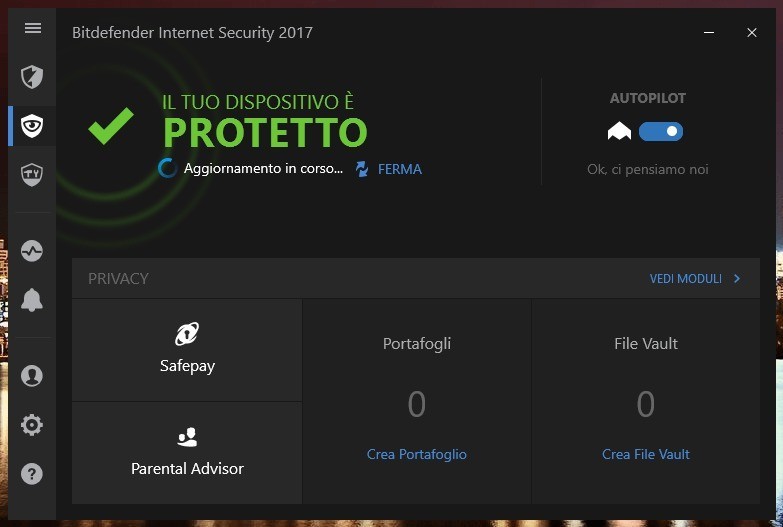The image size is (783, 527).
Task: Click the update progress spinner
Action: tap(168, 168)
